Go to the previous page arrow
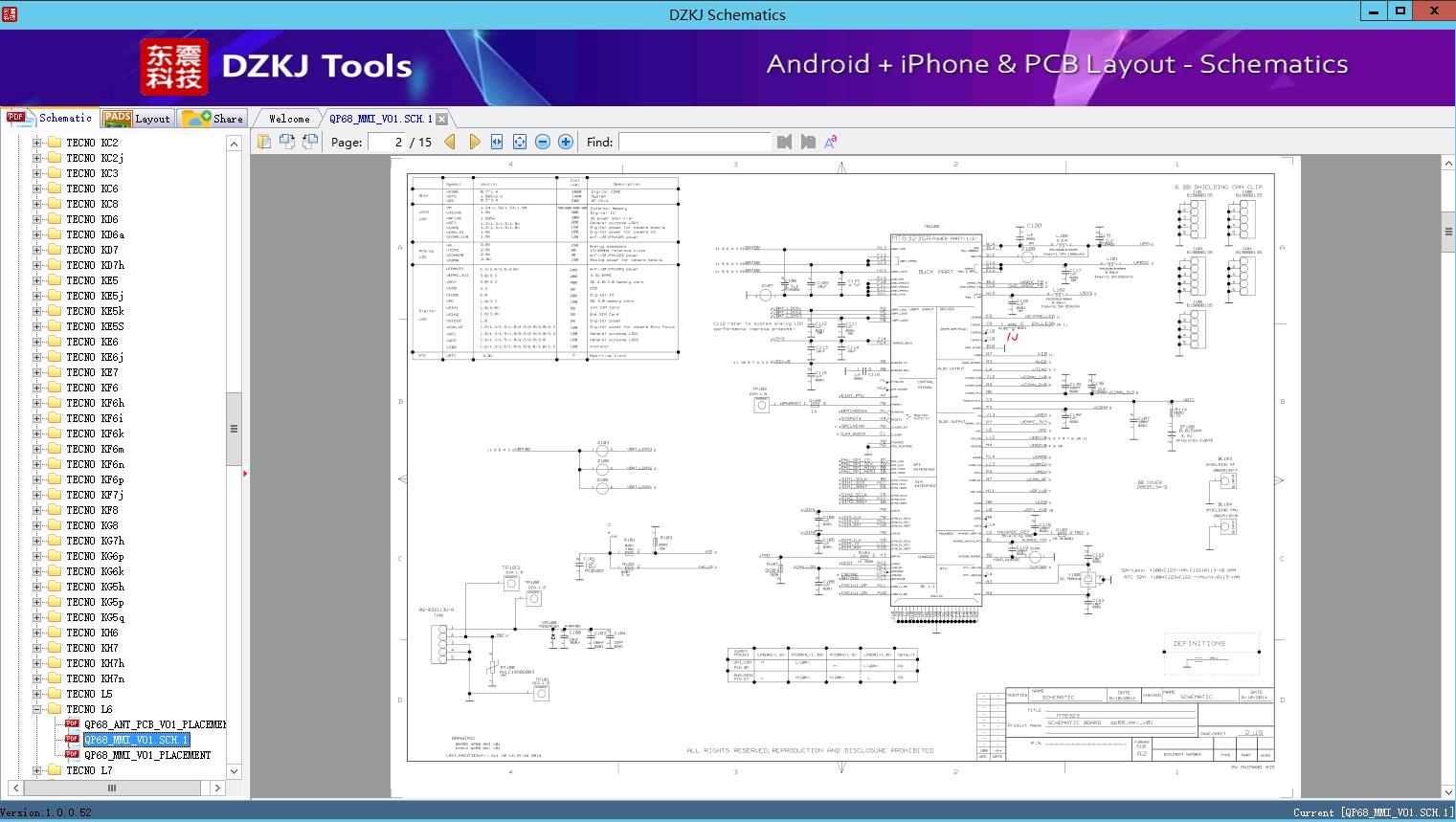 (x=450, y=142)
